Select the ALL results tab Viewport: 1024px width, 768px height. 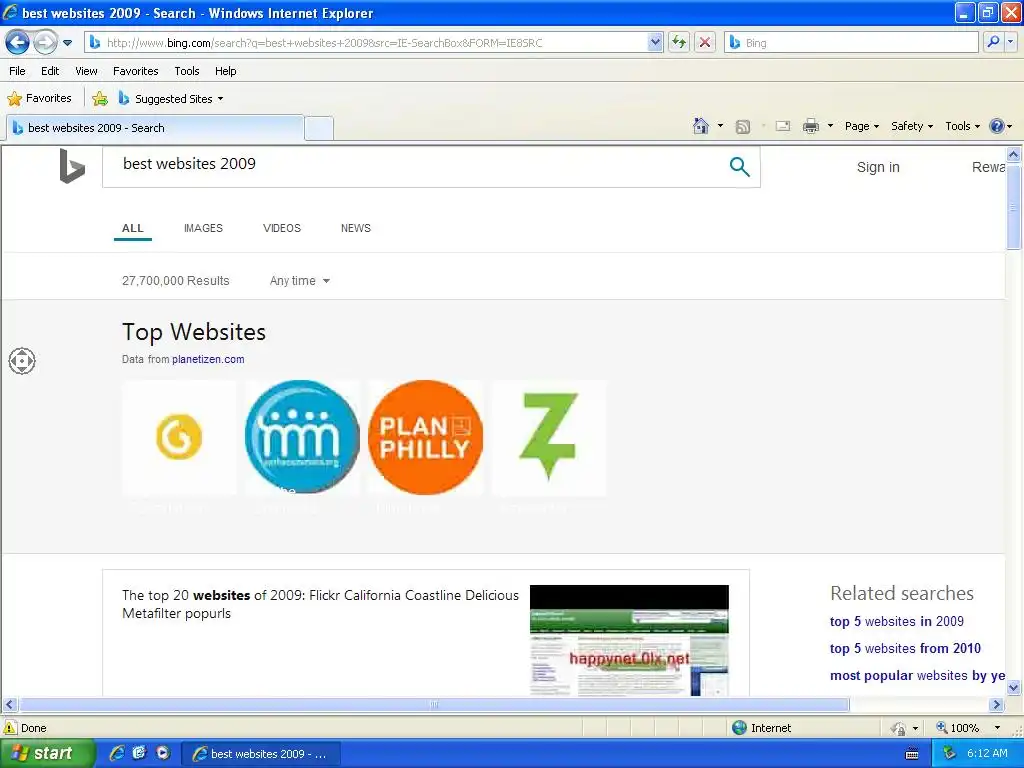pos(132,228)
